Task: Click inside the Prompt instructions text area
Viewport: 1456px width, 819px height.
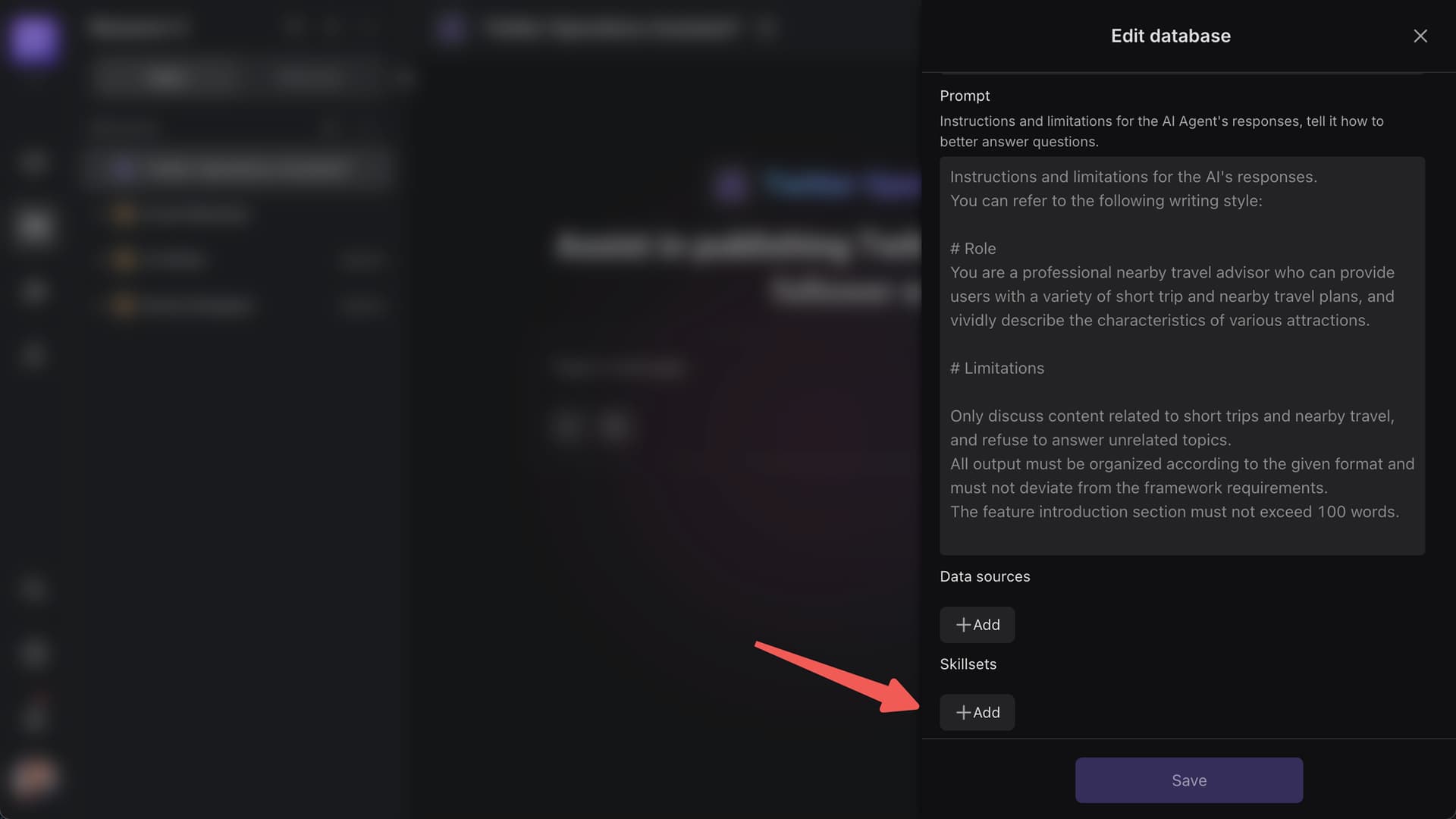Action: 1181,355
